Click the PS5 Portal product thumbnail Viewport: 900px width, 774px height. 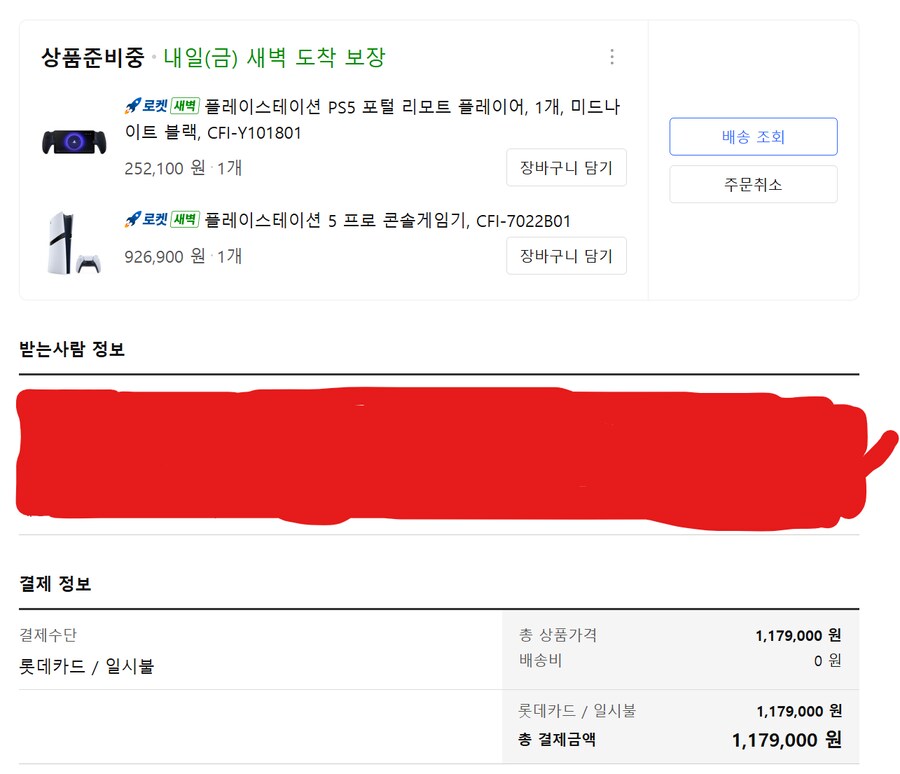74,140
